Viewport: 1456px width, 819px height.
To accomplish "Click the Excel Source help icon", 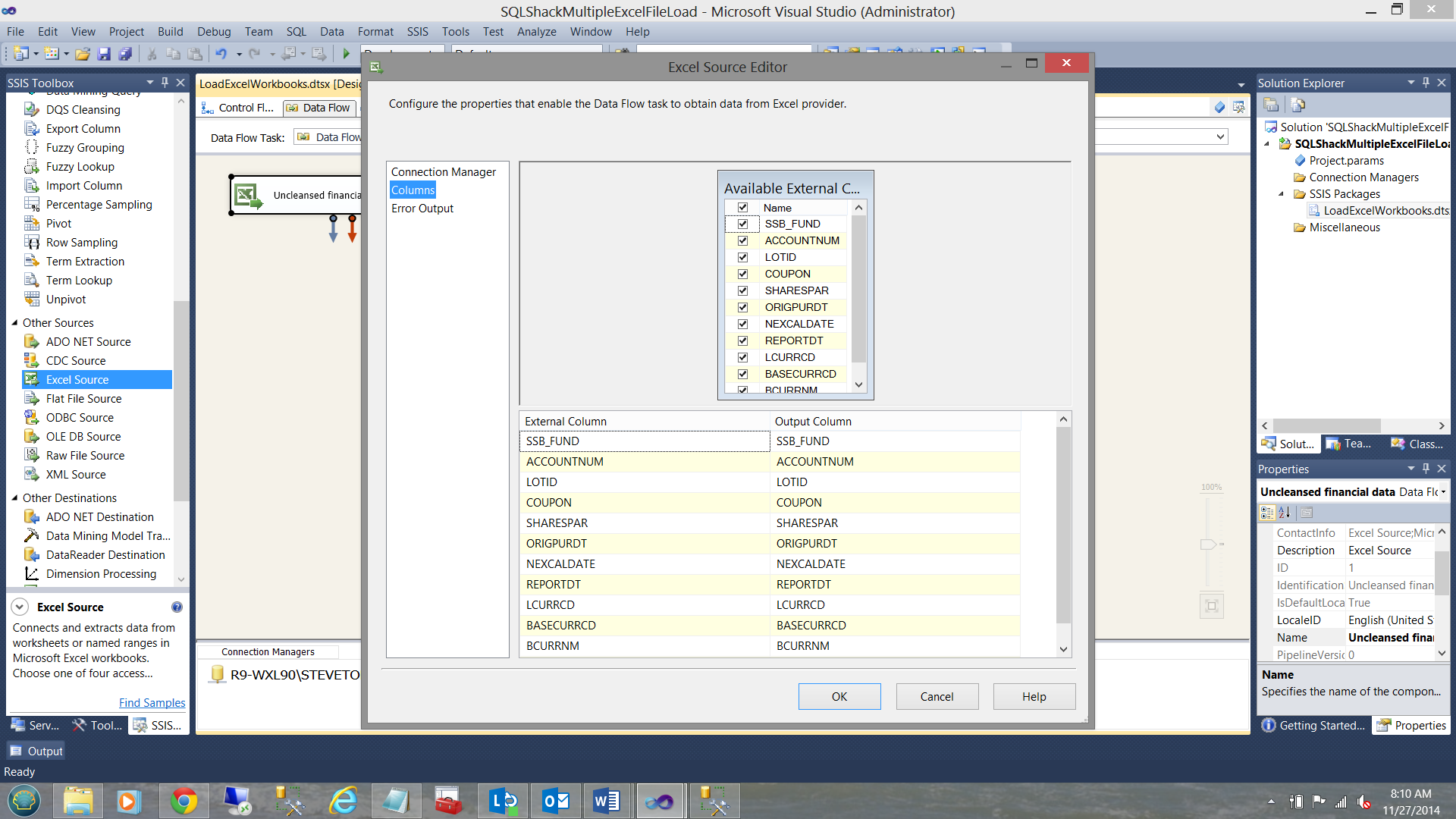I will [x=177, y=607].
